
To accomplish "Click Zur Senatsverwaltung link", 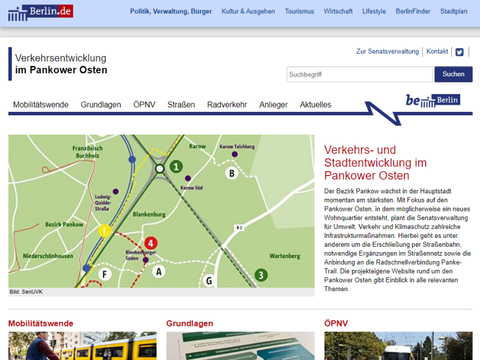I will (387, 51).
